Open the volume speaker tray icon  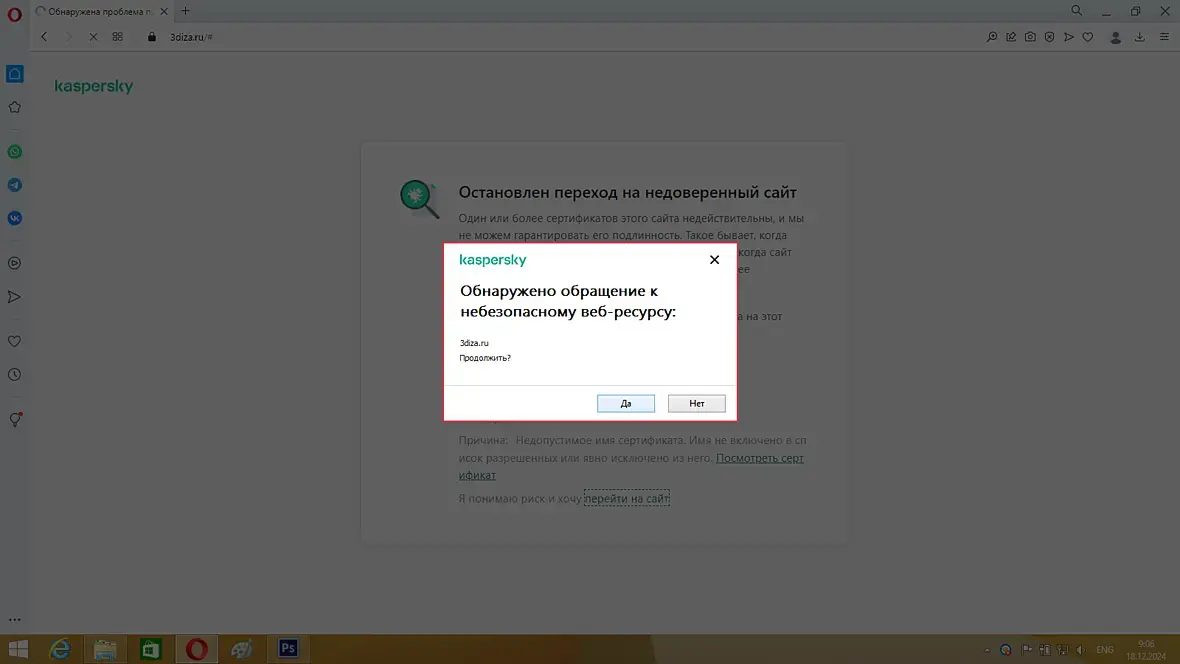1081,650
